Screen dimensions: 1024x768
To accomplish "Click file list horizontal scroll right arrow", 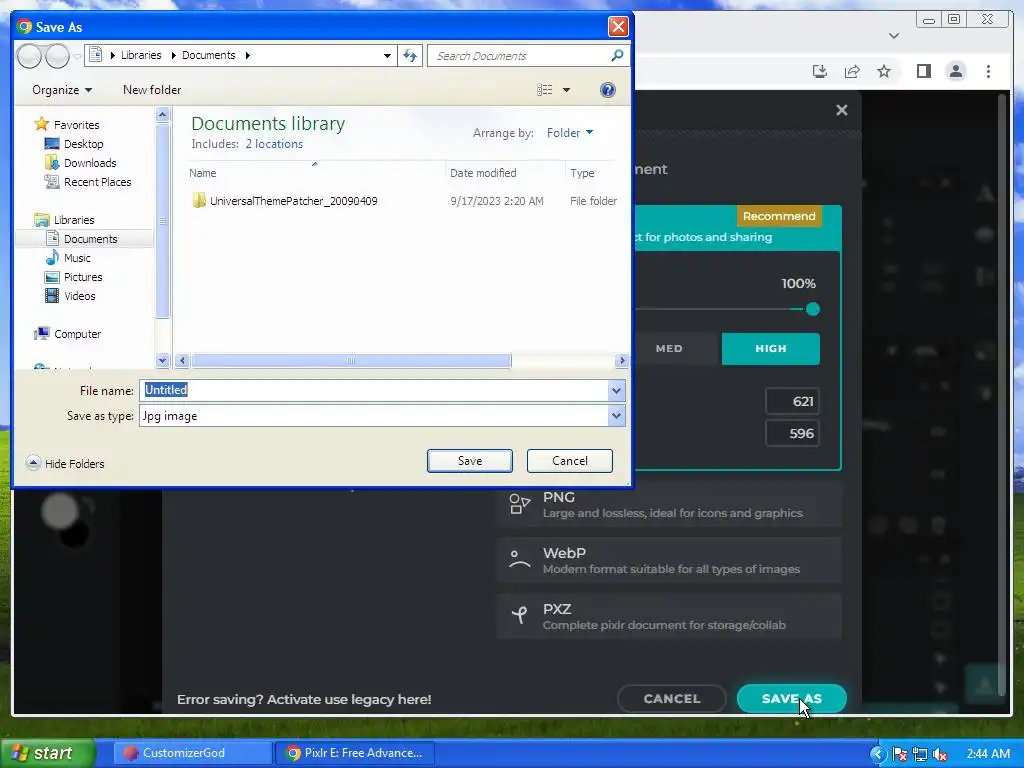I will click(x=622, y=360).
